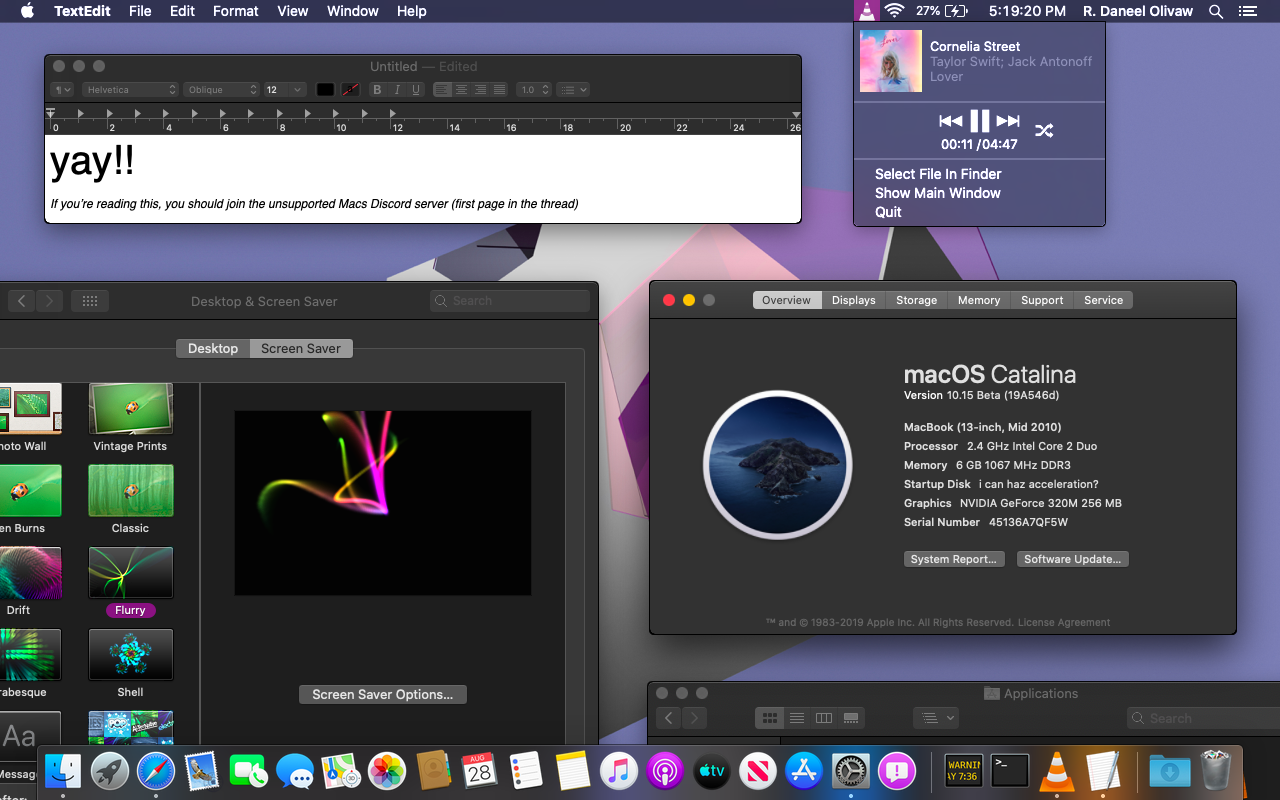
Task: Open Safari from the Dock
Action: (156, 770)
